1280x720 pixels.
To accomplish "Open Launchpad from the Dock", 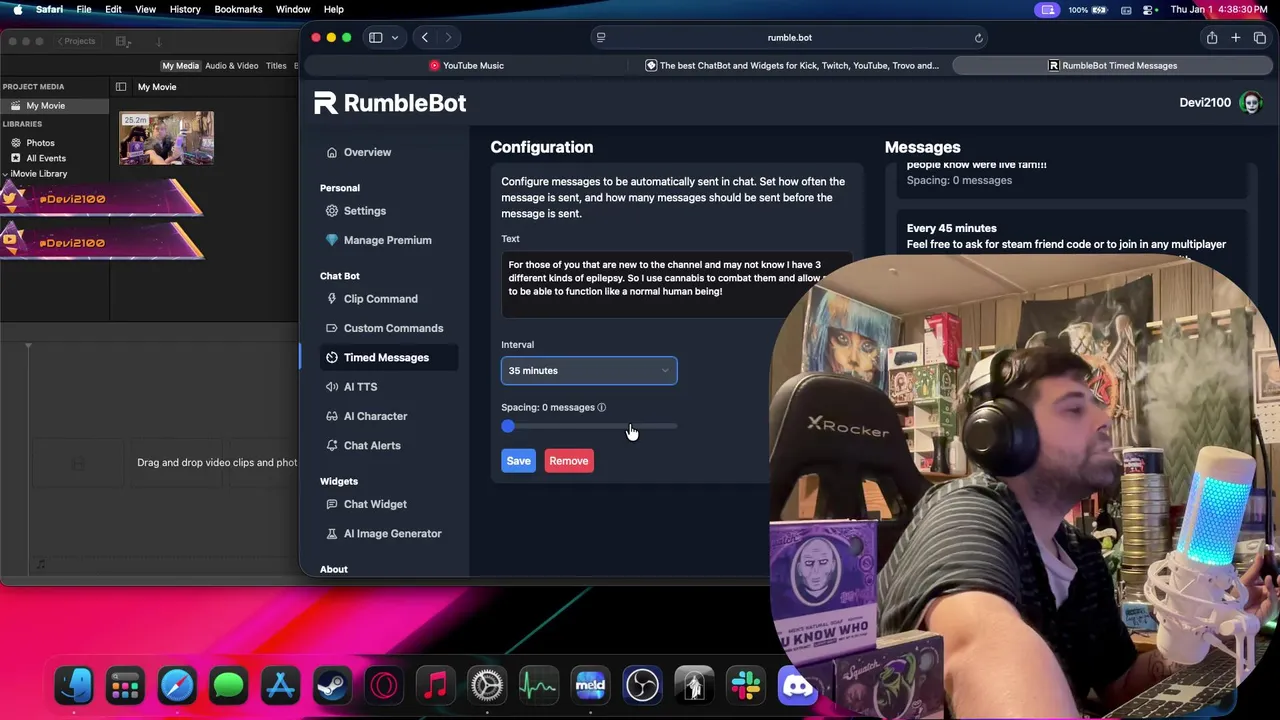I will tap(125, 686).
